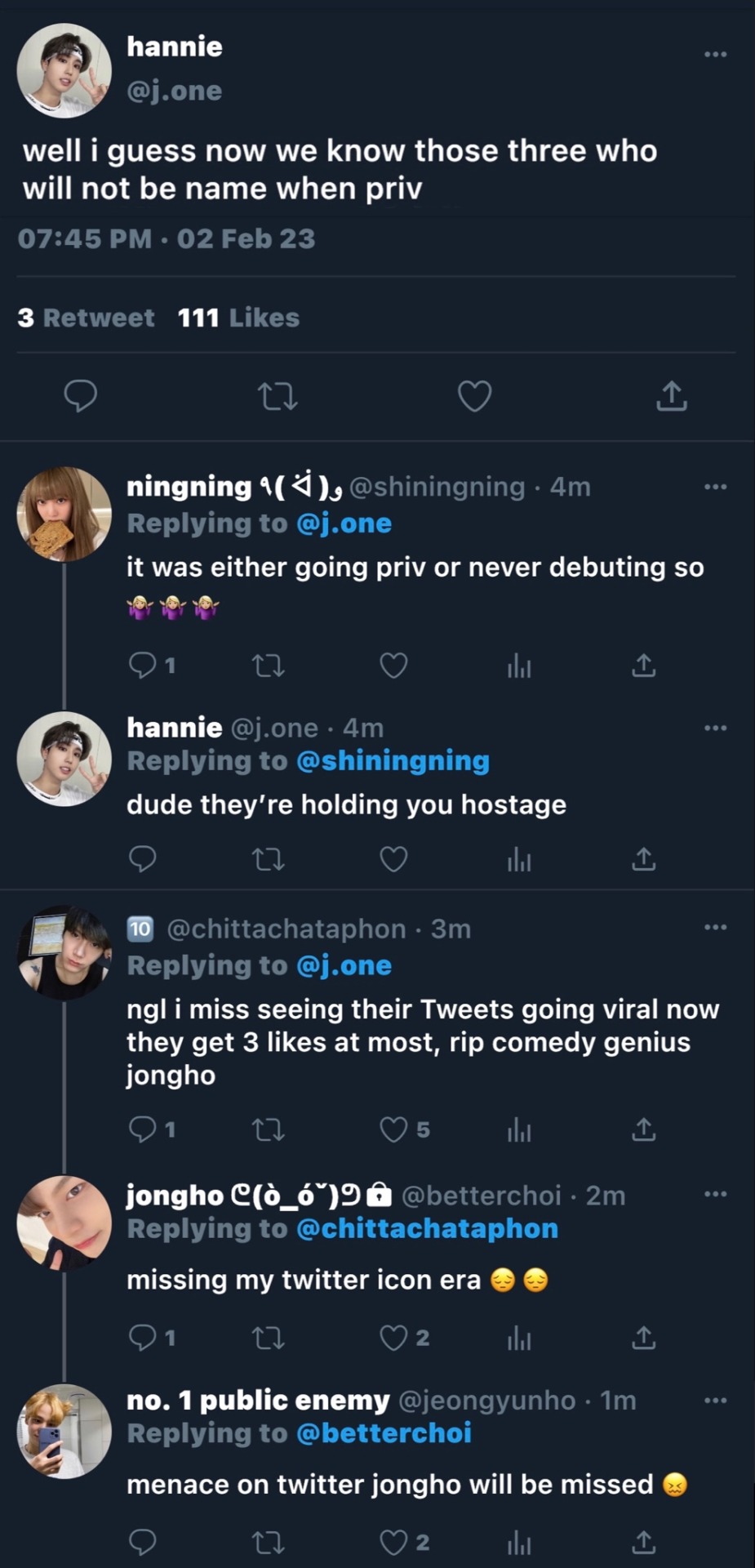Image resolution: width=755 pixels, height=1568 pixels.
Task: Open no. 1 public enemy's avatar
Action: tap(64, 1431)
